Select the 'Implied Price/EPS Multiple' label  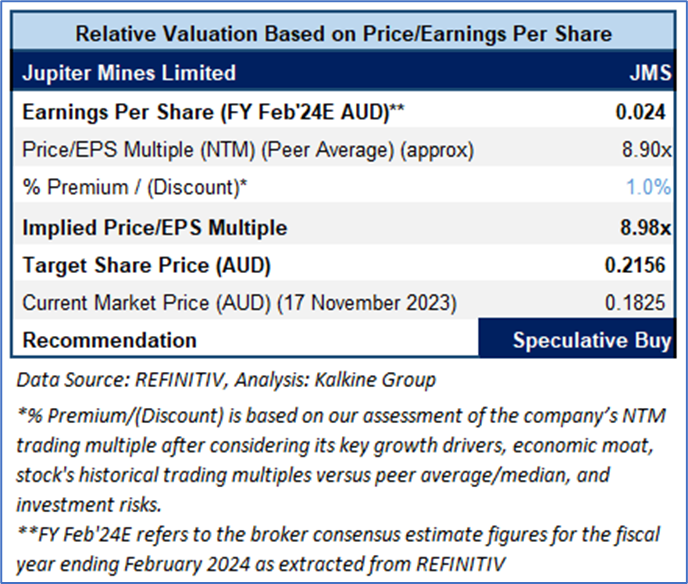[155, 228]
